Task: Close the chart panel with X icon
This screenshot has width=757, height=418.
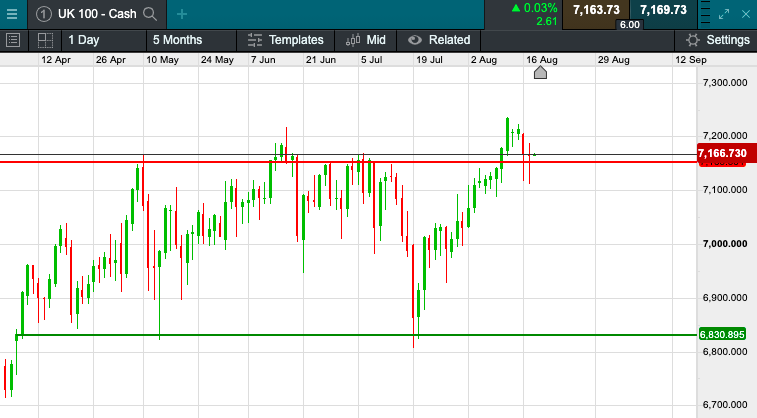Action: (746, 14)
